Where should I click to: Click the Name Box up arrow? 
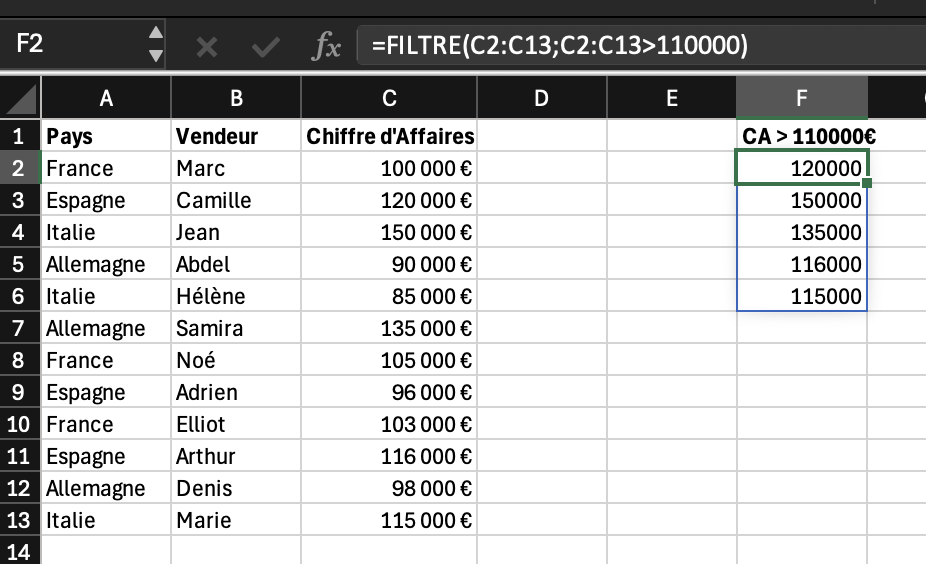pos(155,32)
